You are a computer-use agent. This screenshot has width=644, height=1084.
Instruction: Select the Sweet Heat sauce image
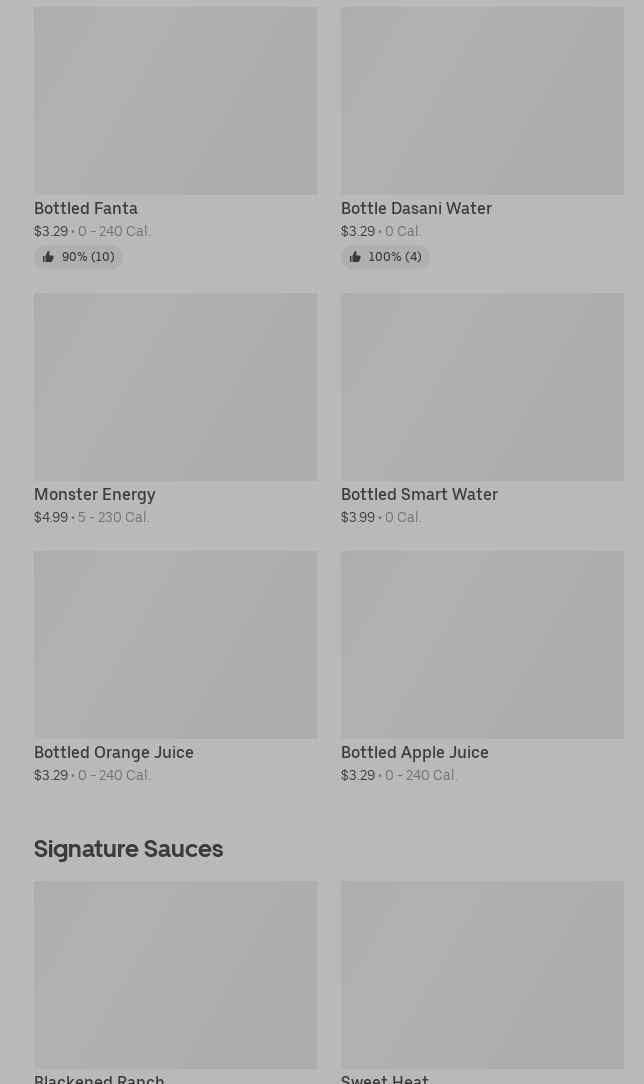(x=482, y=974)
